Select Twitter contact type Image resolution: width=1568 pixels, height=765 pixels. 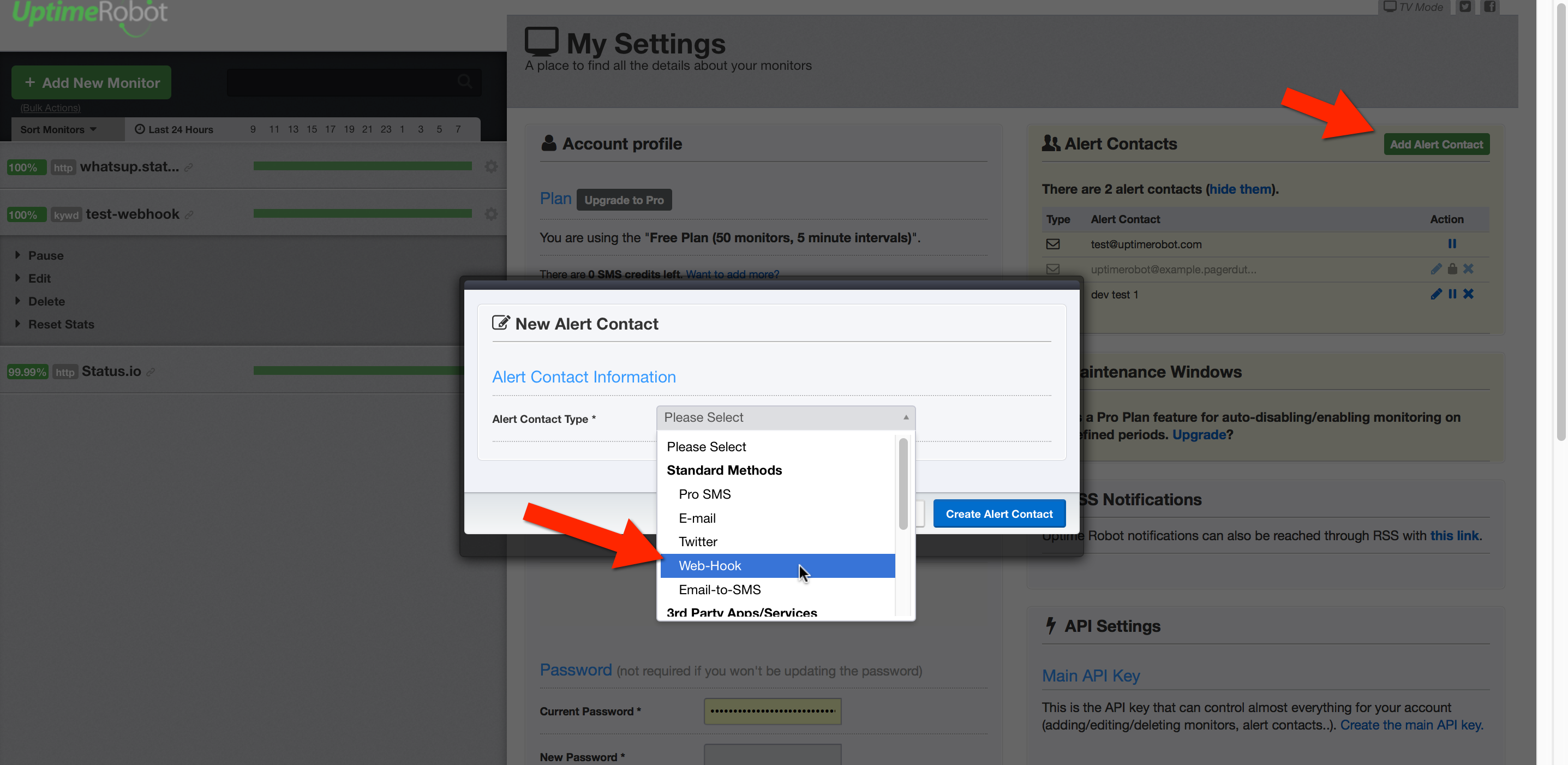click(777, 542)
